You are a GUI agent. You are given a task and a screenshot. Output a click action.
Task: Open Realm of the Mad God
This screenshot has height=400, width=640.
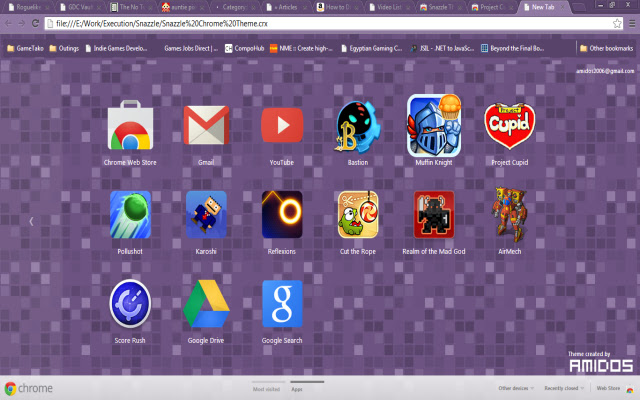pos(434,215)
